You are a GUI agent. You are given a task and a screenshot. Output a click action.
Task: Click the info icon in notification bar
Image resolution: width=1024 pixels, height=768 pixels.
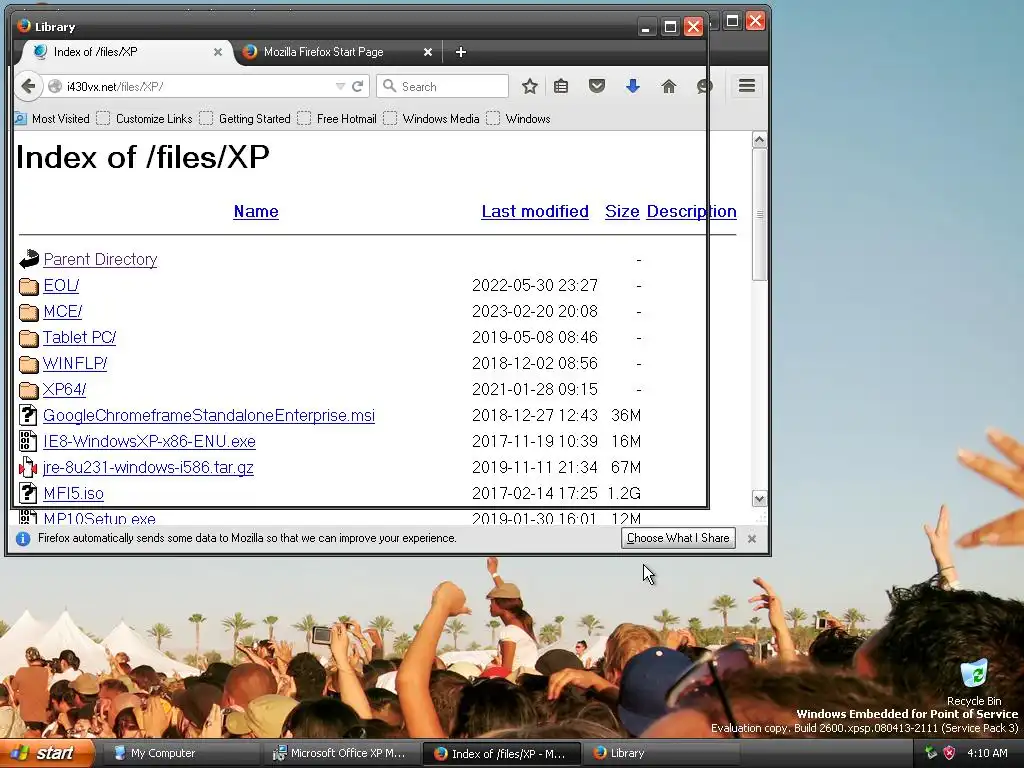pos(23,539)
